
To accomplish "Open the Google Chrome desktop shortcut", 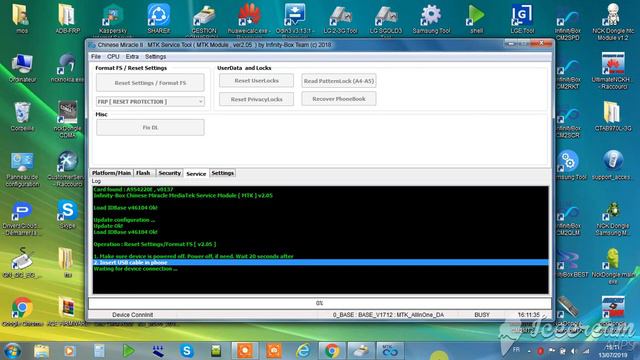I will pyautogui.click(x=22, y=312).
